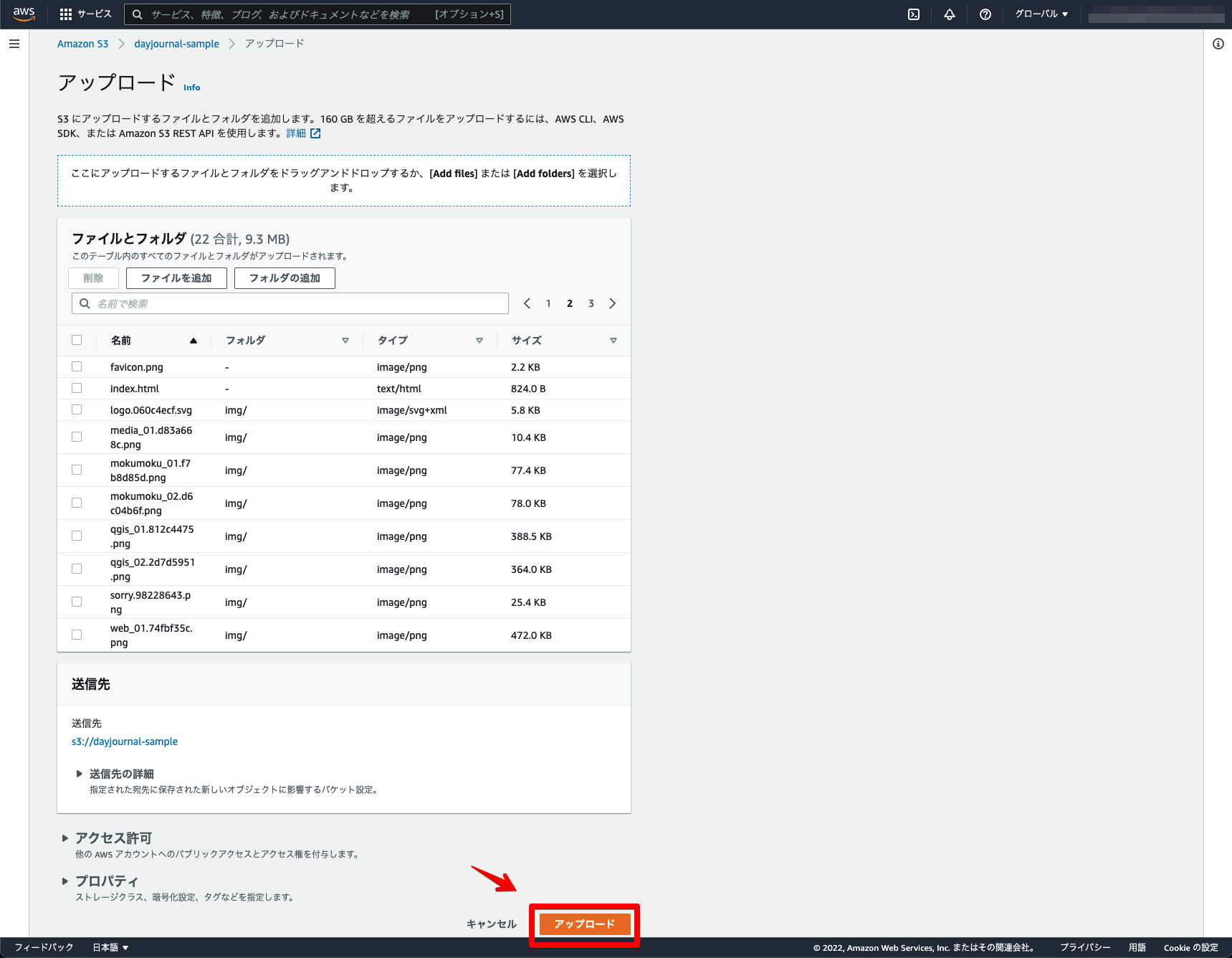Open the help question mark icon
This screenshot has width=1232, height=958.
pos(985,14)
